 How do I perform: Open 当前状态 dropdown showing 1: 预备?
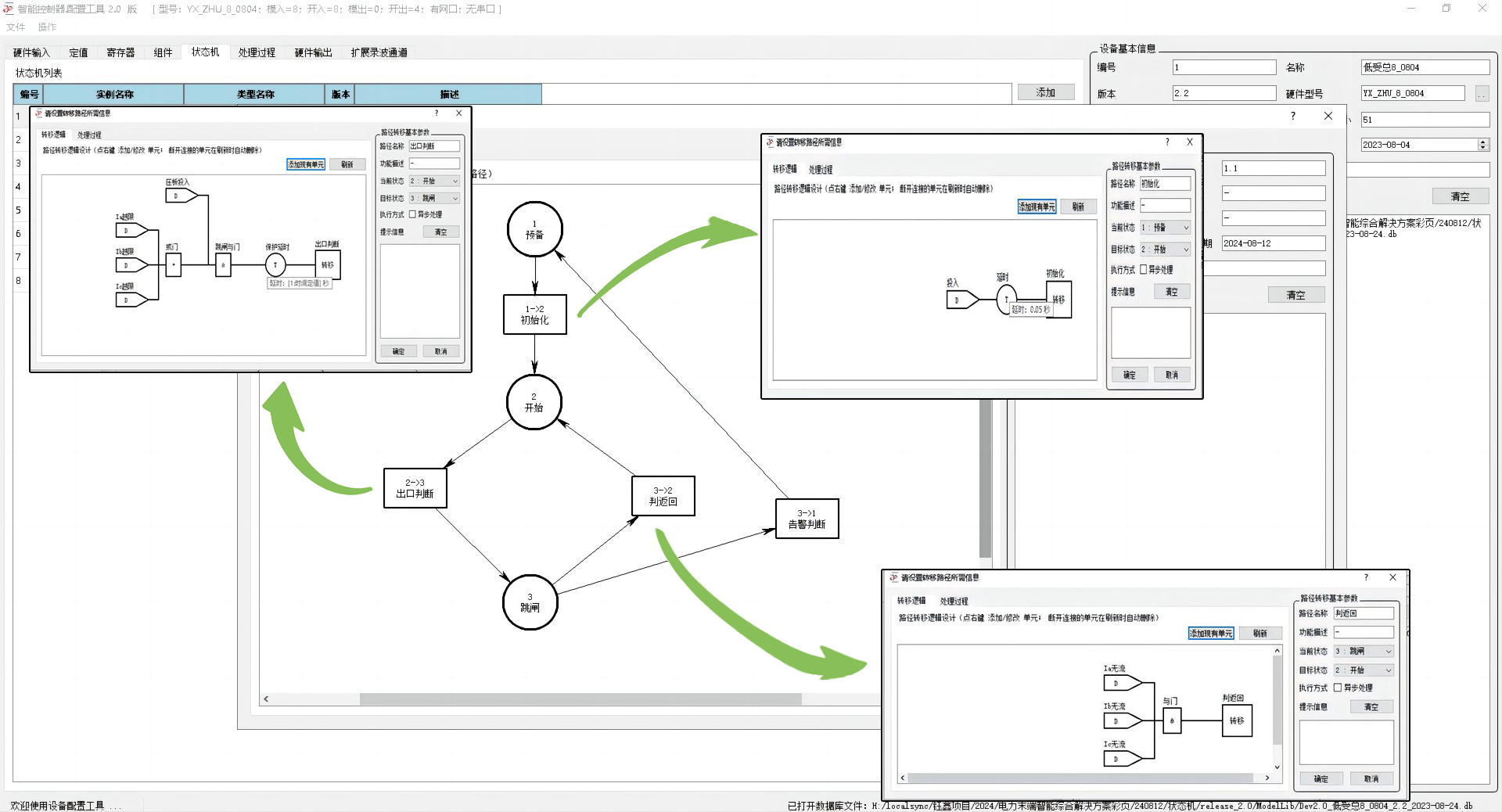coord(1165,228)
